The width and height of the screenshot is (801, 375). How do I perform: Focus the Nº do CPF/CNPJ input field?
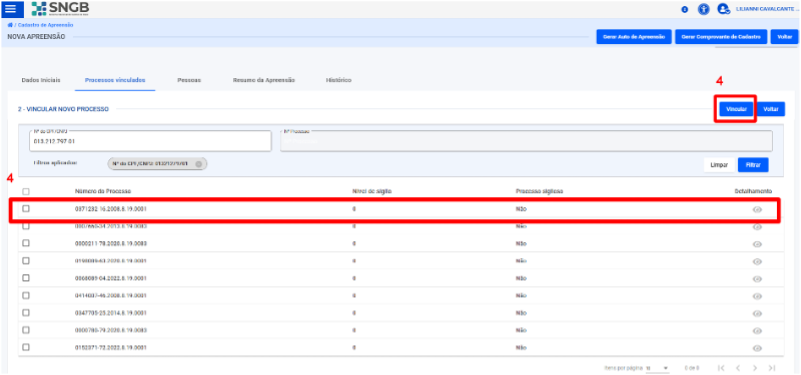(150, 140)
